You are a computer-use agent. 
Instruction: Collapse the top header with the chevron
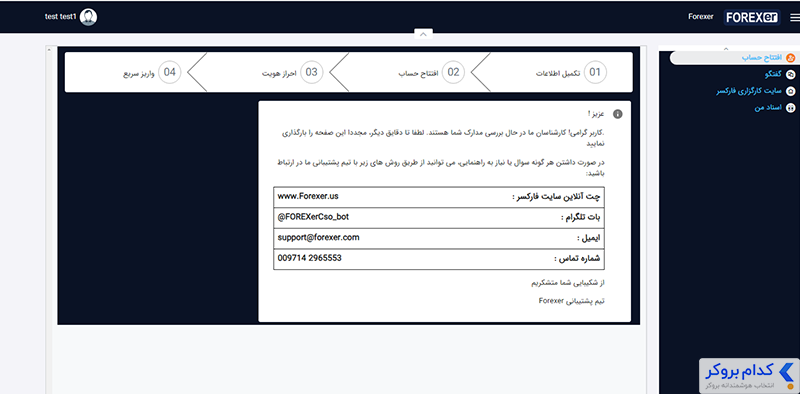coord(423,34)
